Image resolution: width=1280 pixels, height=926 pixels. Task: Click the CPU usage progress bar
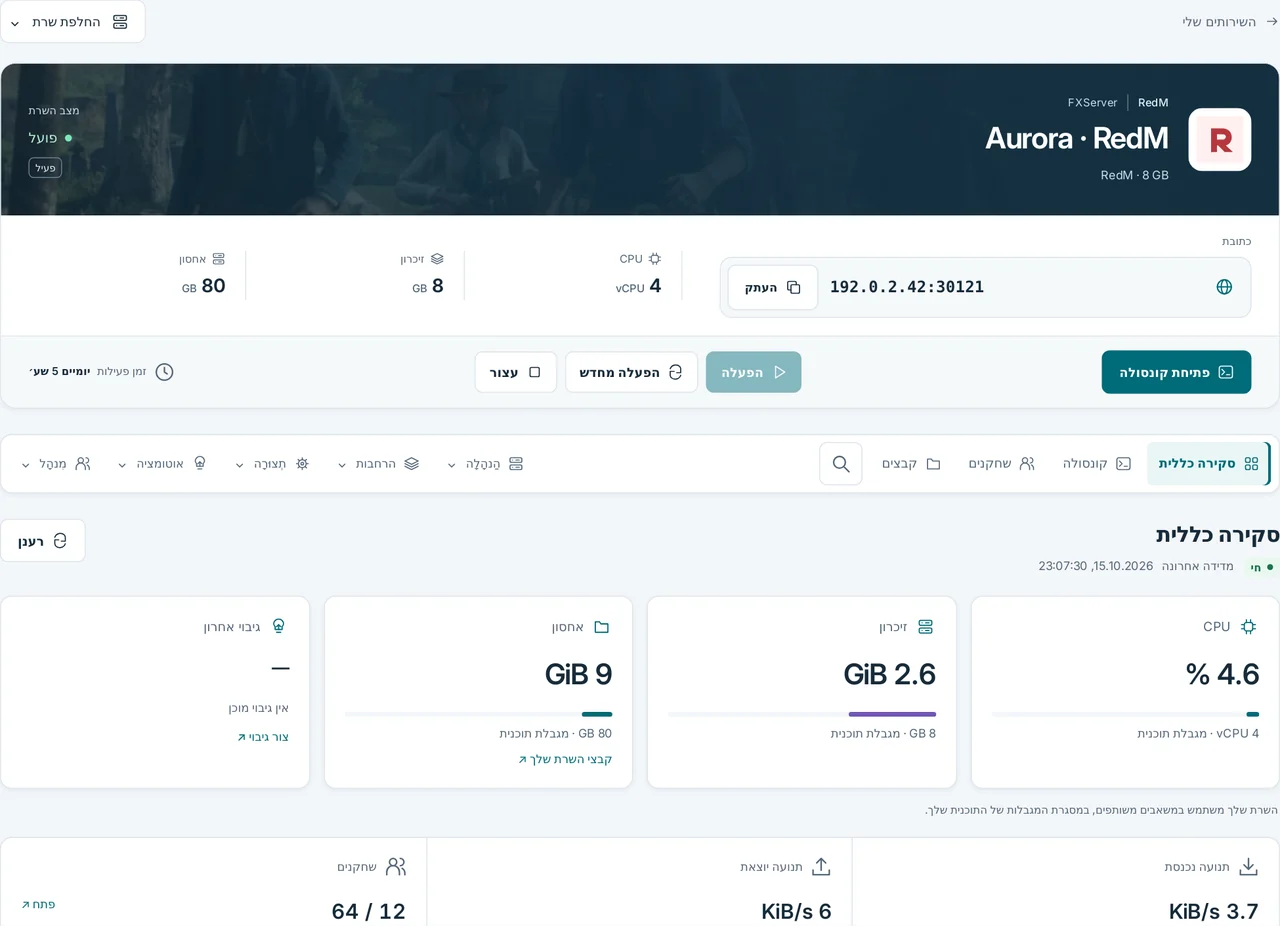(1125, 714)
